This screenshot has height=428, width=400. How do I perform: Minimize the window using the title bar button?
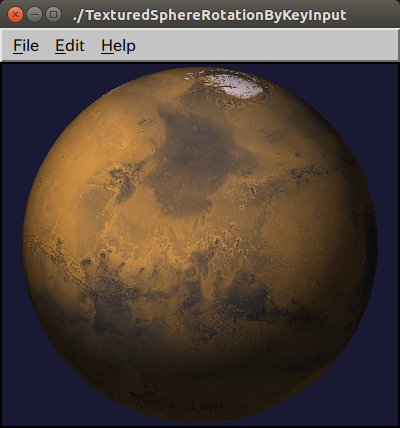point(34,15)
